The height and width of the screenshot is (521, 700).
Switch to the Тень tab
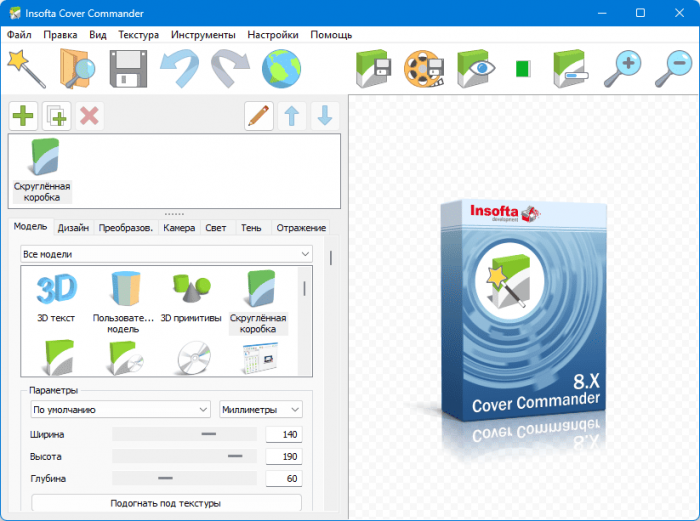click(x=251, y=228)
